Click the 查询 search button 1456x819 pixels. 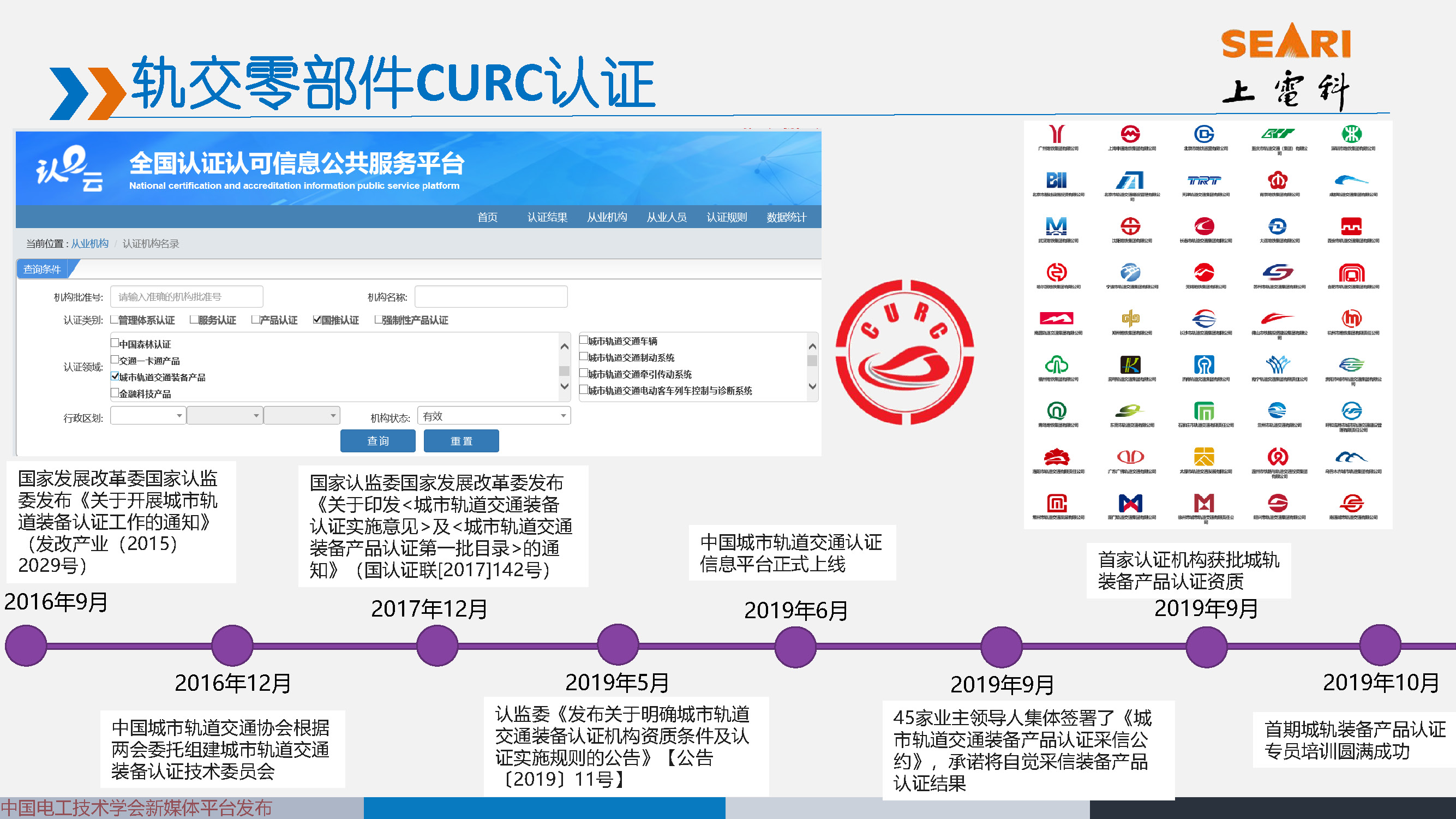(x=378, y=441)
